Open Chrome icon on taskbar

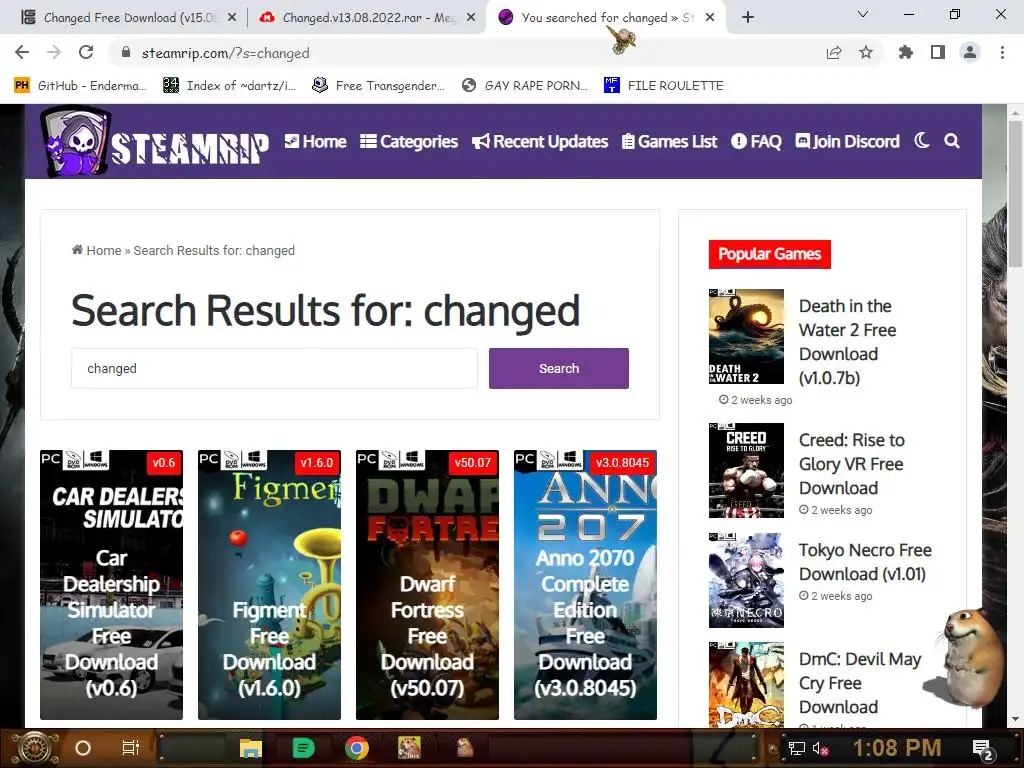pos(357,748)
